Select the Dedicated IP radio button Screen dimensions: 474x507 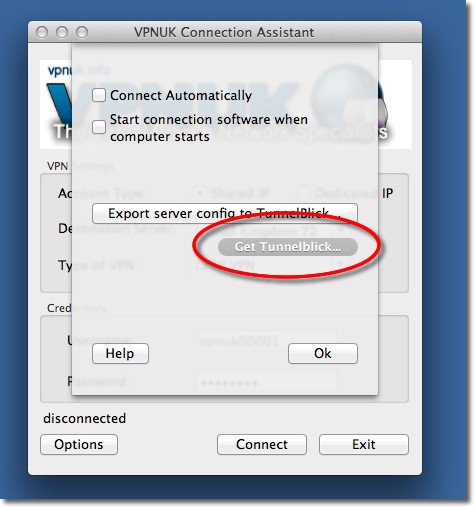click(x=303, y=193)
